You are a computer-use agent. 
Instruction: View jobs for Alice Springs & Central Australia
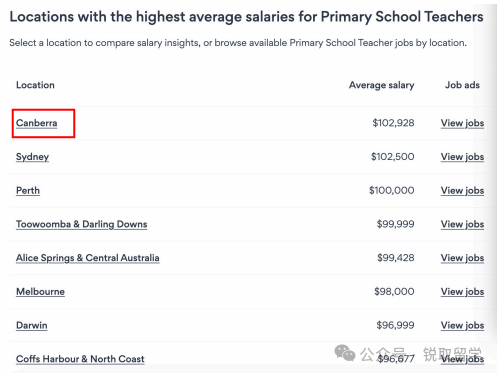point(462,258)
